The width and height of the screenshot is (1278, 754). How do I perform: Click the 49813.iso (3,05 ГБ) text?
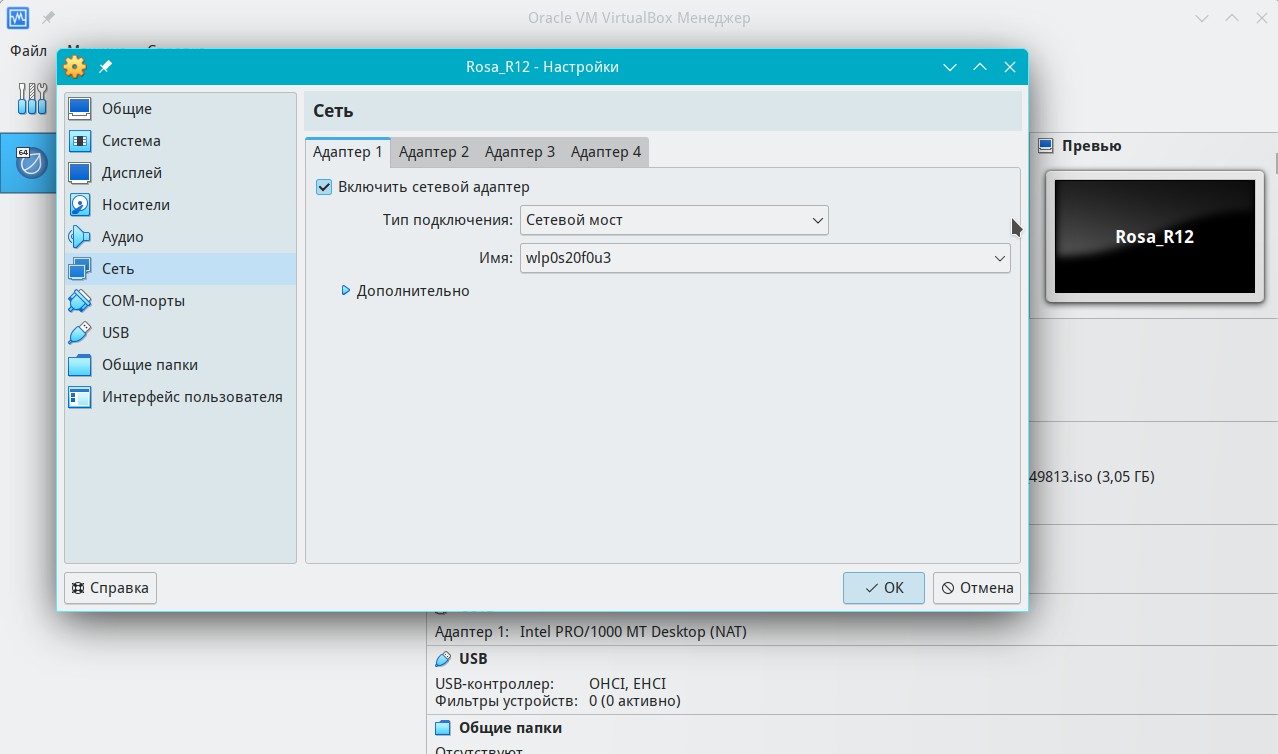[1091, 477]
